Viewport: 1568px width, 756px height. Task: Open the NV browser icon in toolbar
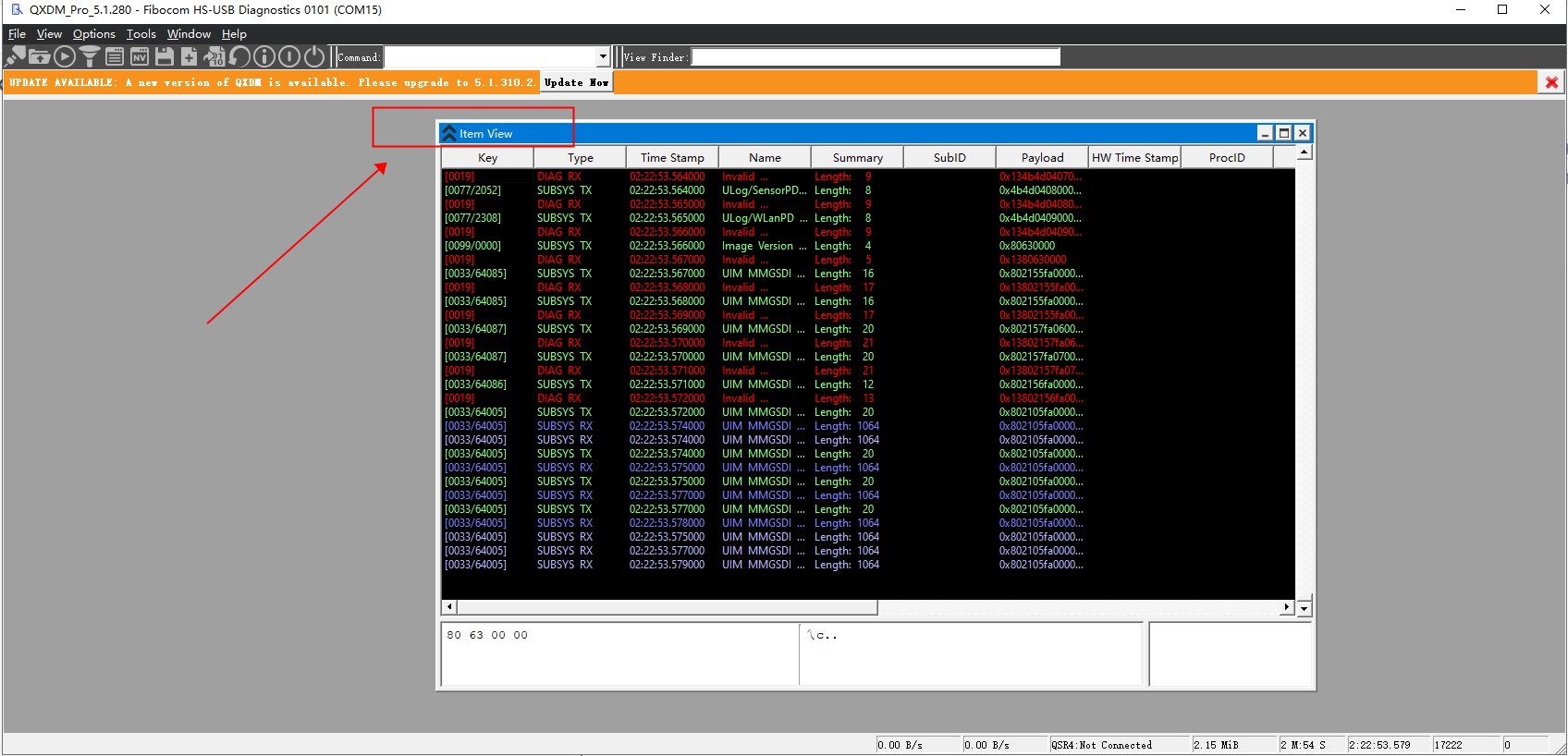tap(140, 57)
